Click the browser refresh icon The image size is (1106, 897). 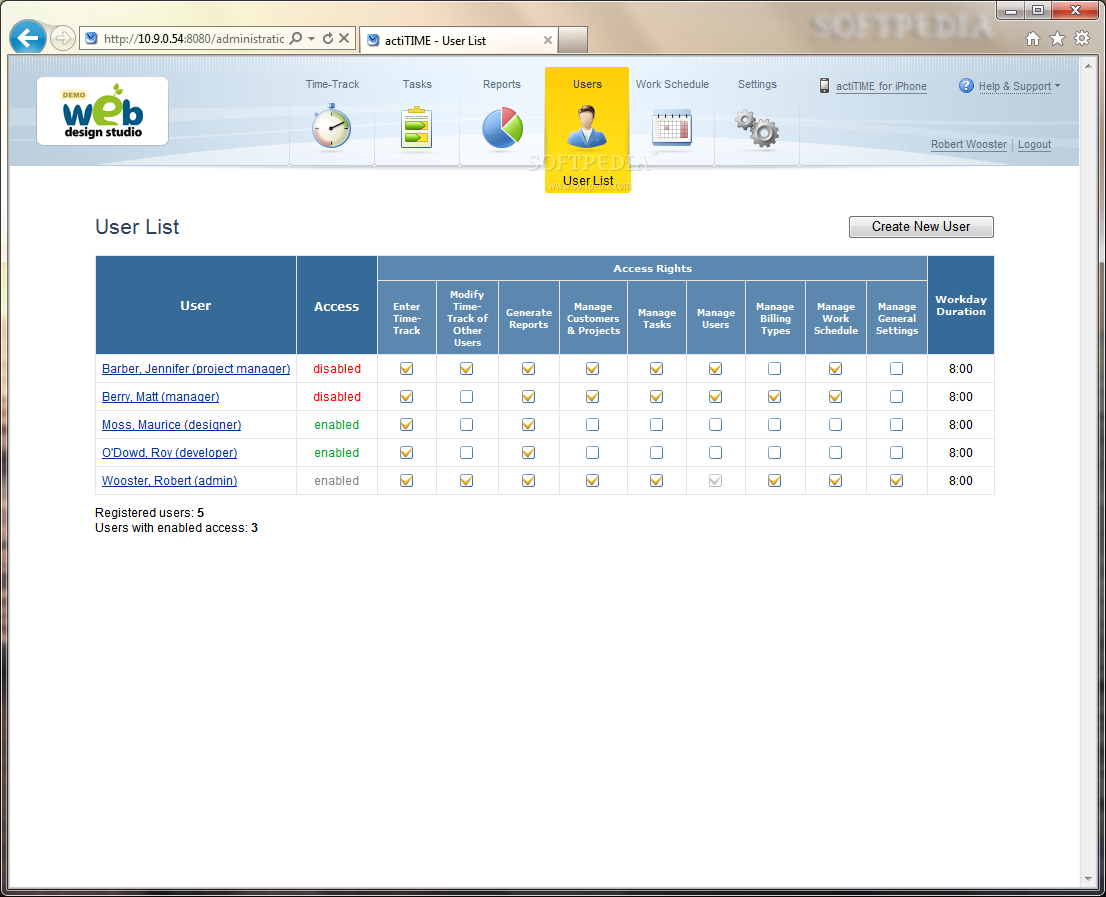(x=327, y=39)
